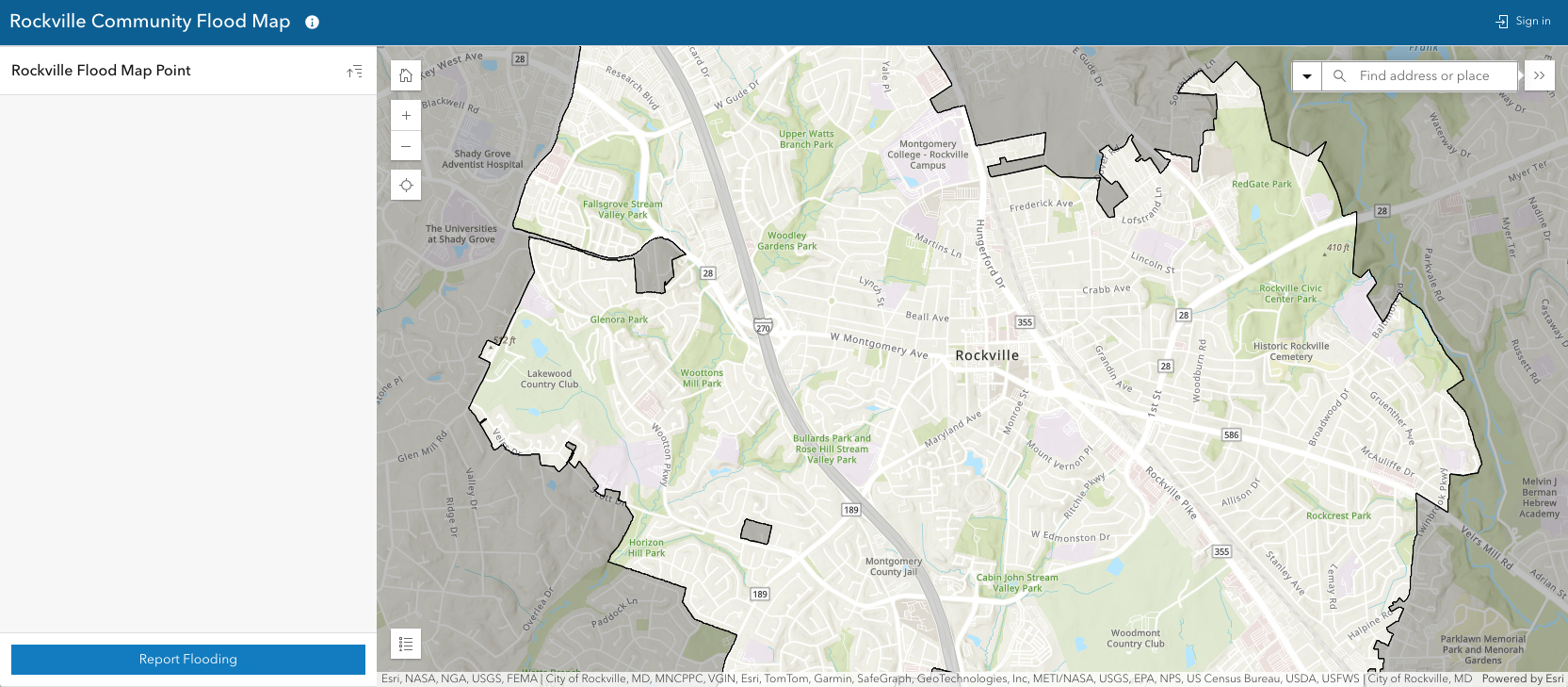Collapse the search bar with double chevron
This screenshot has height=687, width=1568.
click(x=1539, y=75)
